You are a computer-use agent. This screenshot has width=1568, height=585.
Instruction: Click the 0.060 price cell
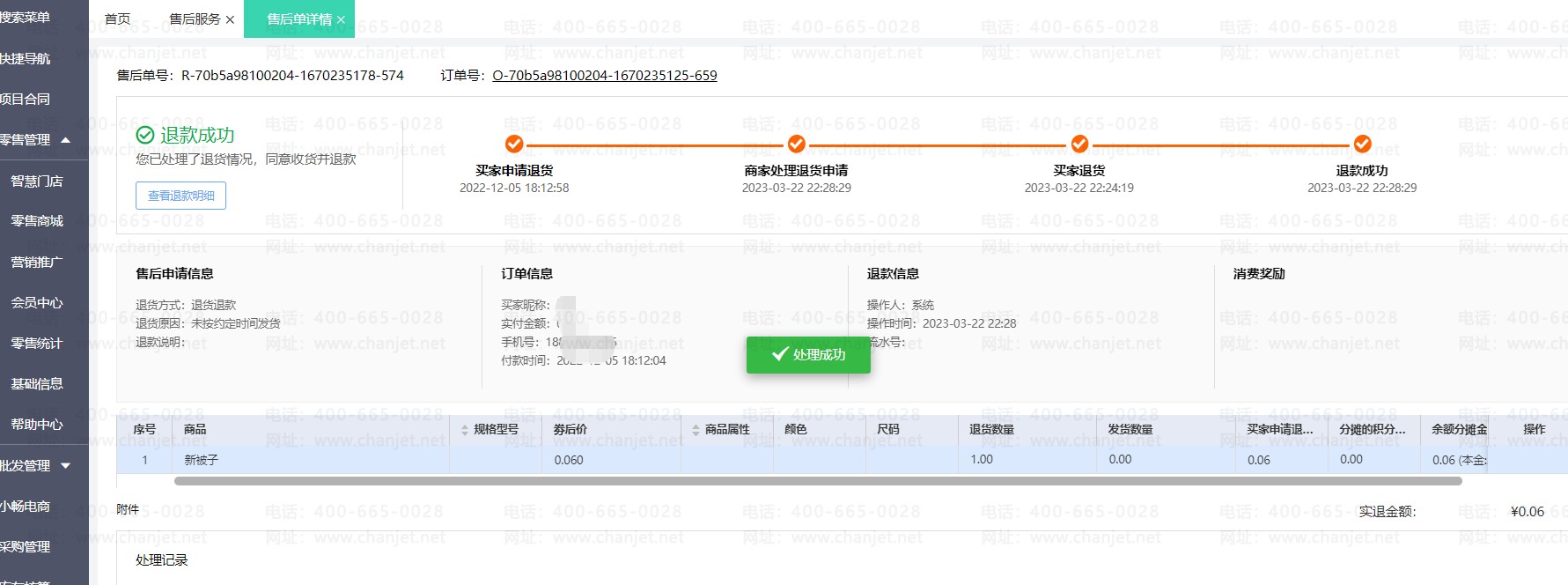[x=611, y=460]
